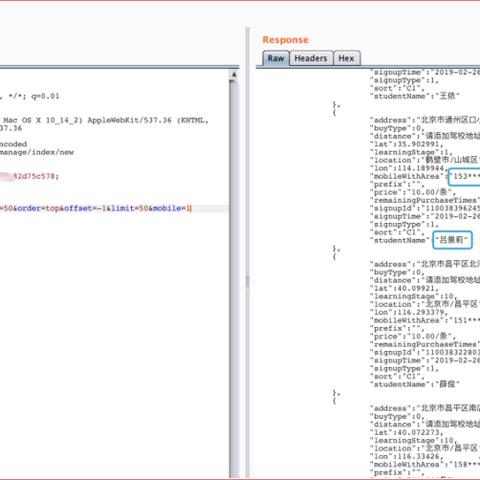Click address line 北京市通州区
The height and width of the screenshot is (480, 480).
[x=425, y=120]
